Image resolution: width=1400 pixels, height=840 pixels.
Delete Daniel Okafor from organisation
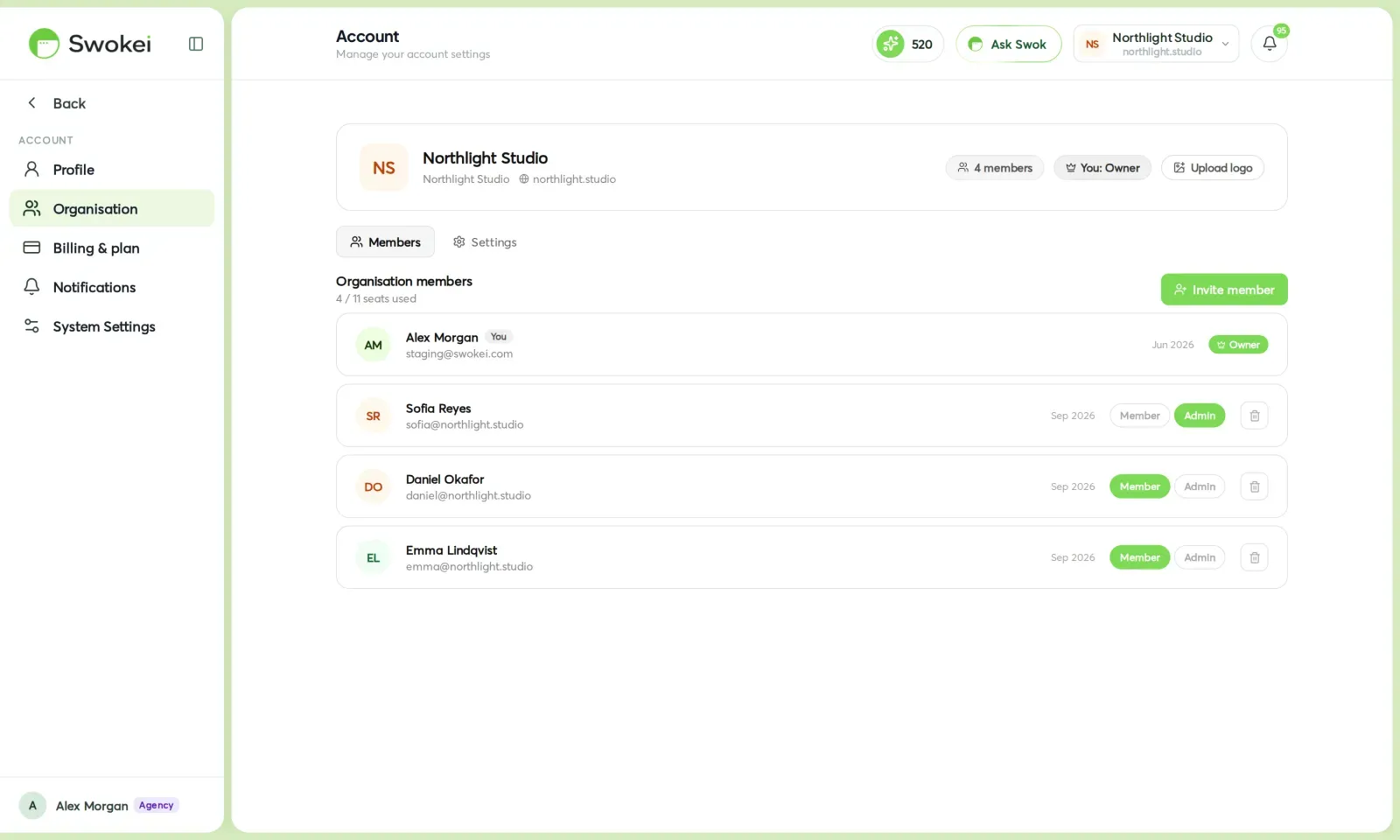click(x=1255, y=486)
